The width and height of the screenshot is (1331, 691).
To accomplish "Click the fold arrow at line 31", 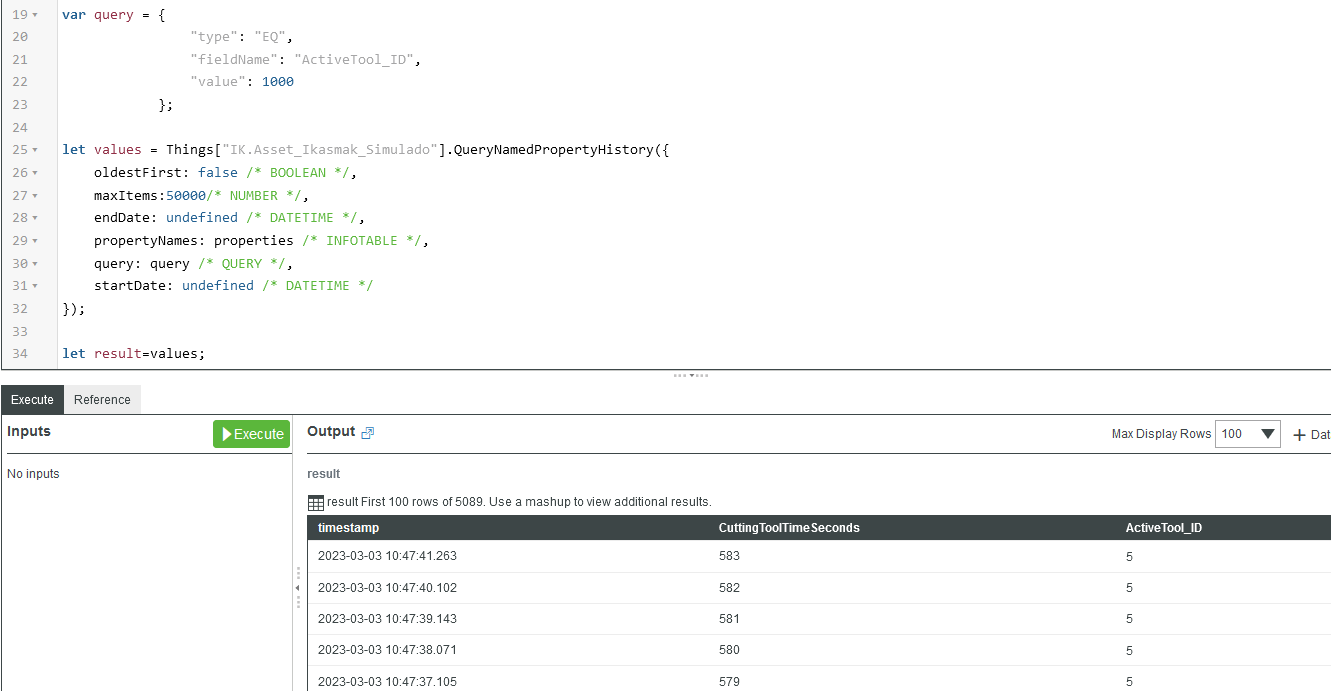I will coord(36,286).
